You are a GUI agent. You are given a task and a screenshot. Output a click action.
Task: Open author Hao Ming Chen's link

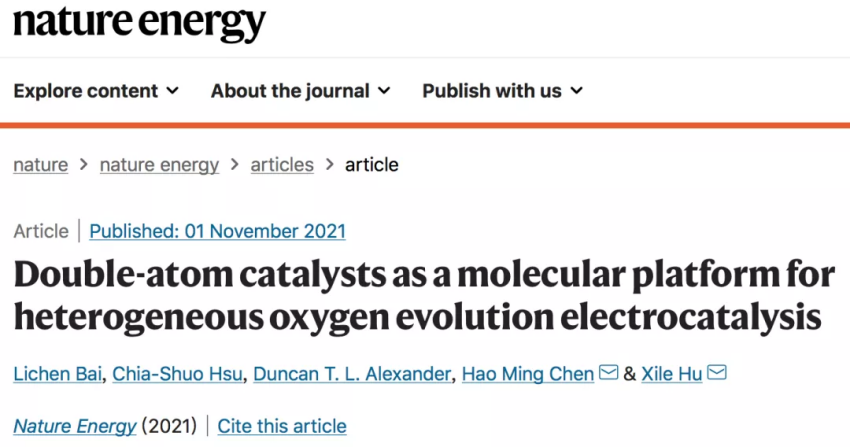(528, 374)
